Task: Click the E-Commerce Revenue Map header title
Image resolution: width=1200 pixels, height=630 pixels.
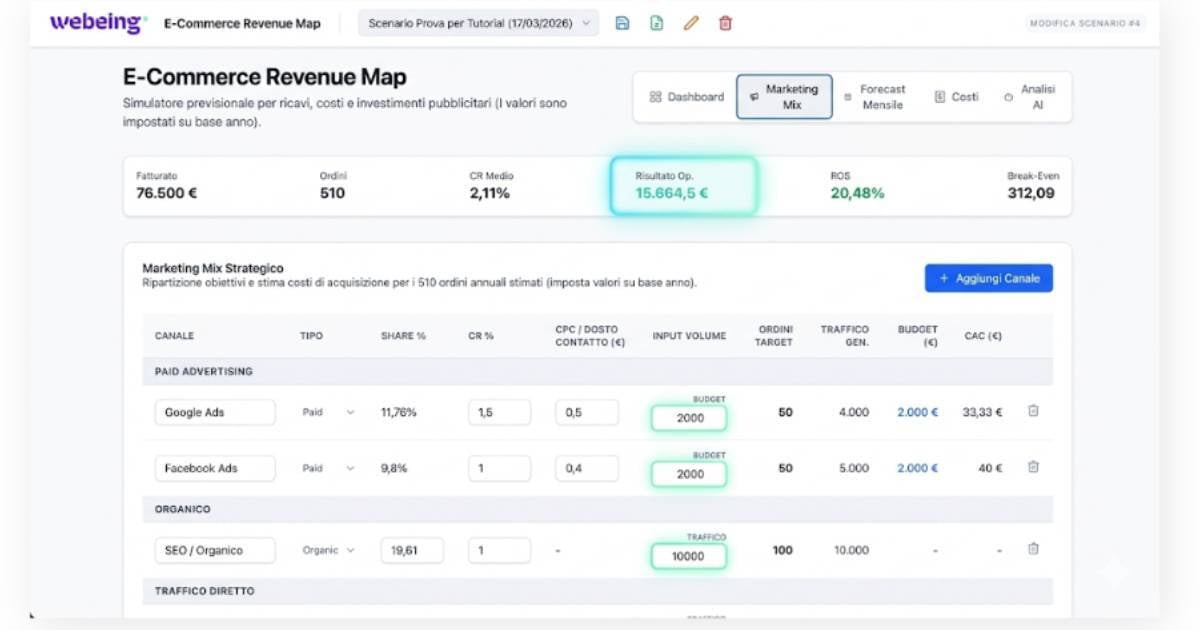Action: point(242,23)
